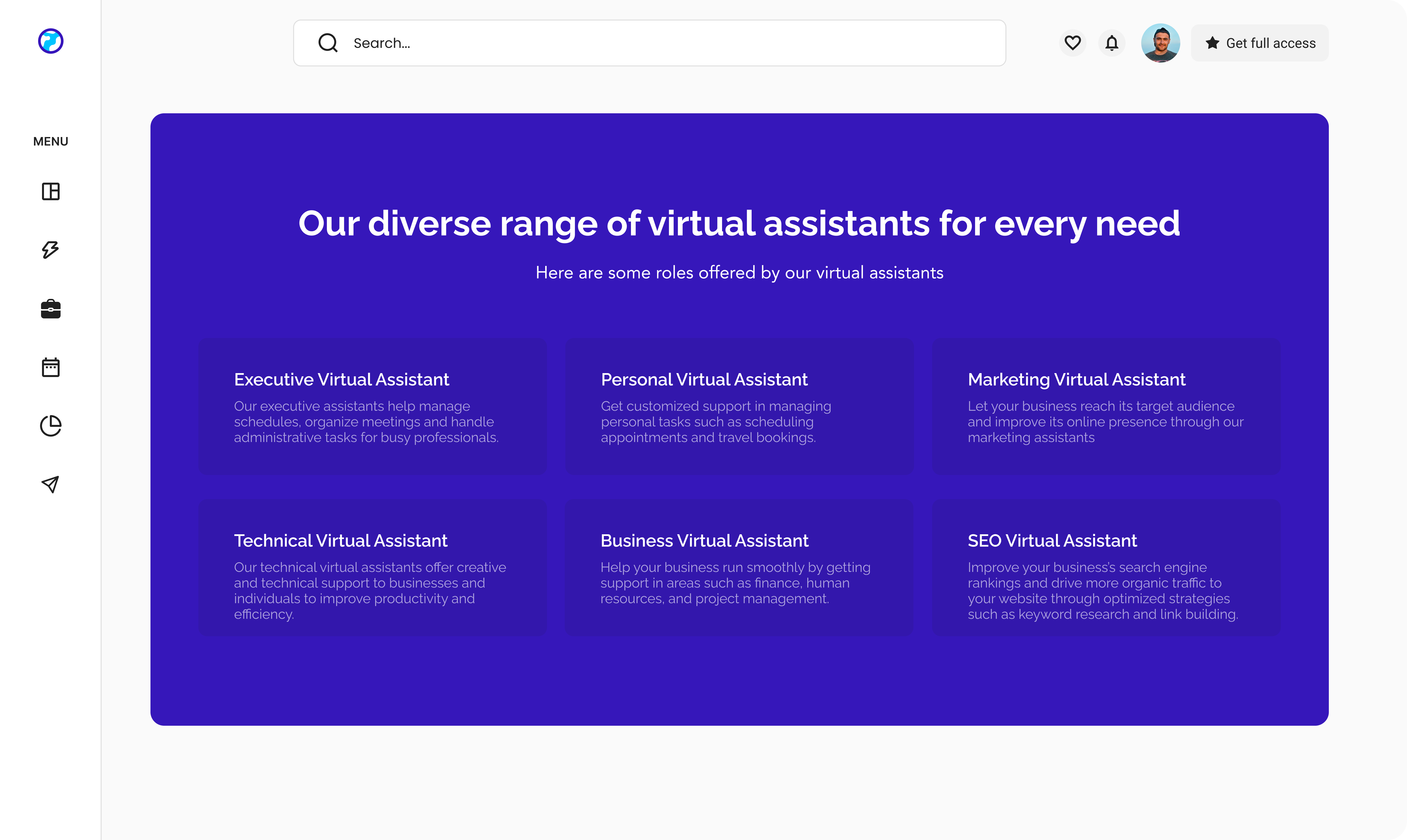
Task: Select the Technical Virtual Assistant card title
Action: (x=341, y=541)
